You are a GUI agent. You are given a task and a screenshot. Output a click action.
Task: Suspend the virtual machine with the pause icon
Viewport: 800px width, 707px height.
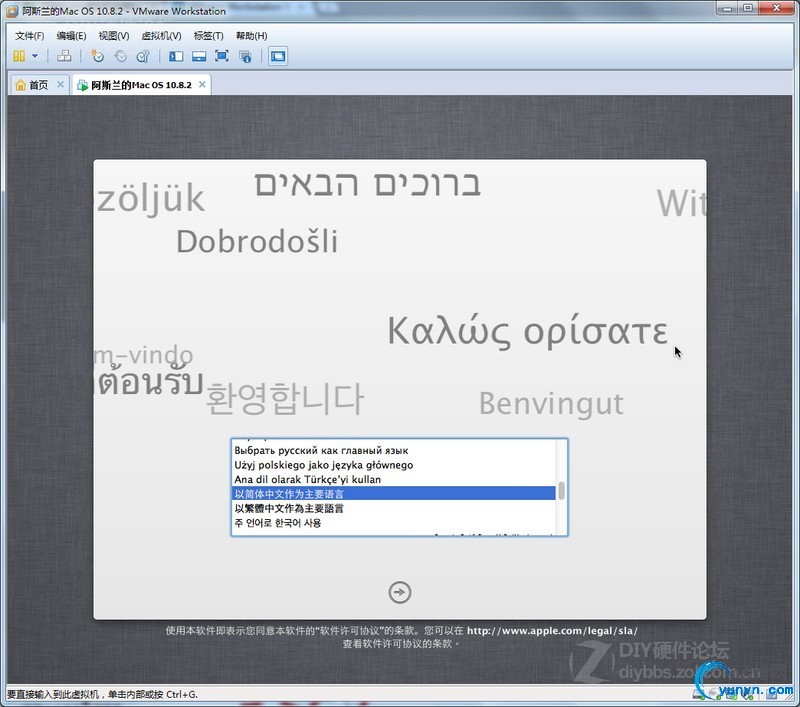pyautogui.click(x=19, y=56)
